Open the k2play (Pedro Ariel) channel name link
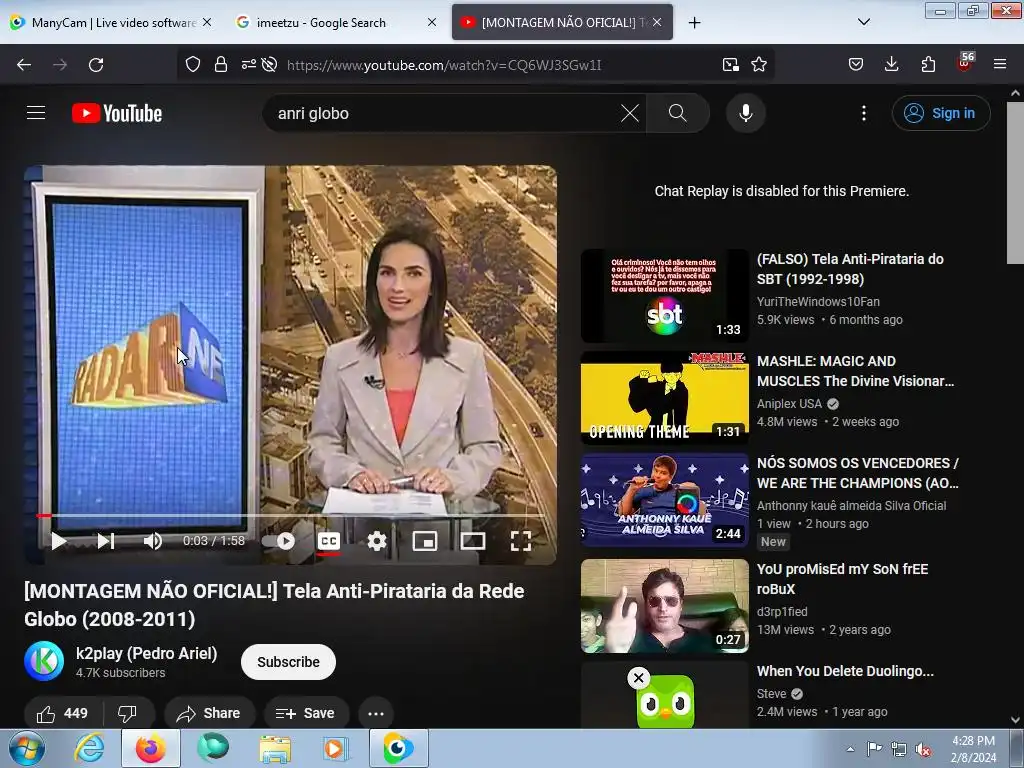1024x768 pixels. [146, 653]
